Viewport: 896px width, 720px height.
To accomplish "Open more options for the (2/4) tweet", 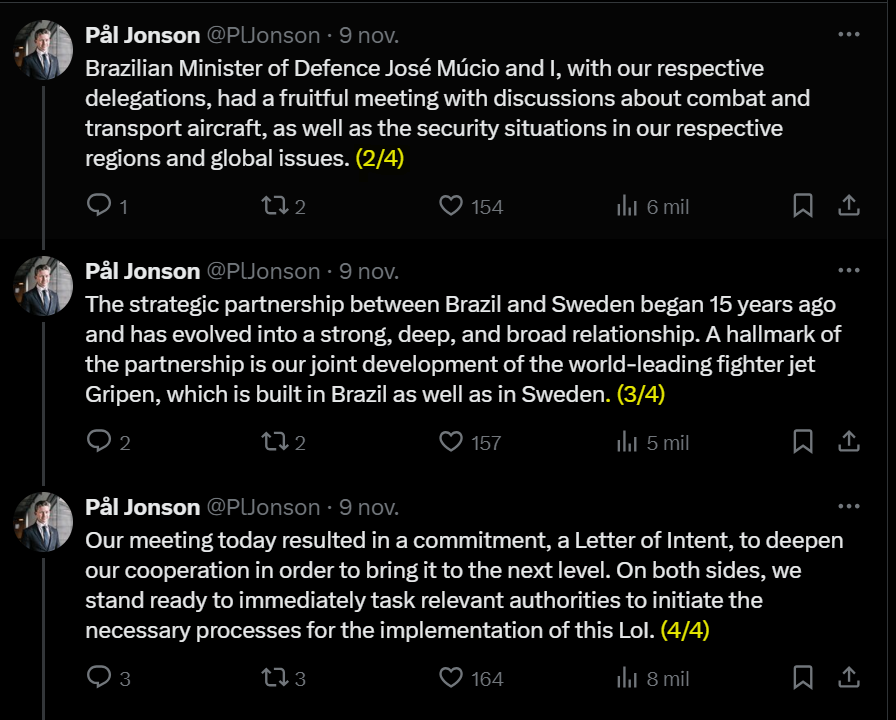I will (849, 34).
